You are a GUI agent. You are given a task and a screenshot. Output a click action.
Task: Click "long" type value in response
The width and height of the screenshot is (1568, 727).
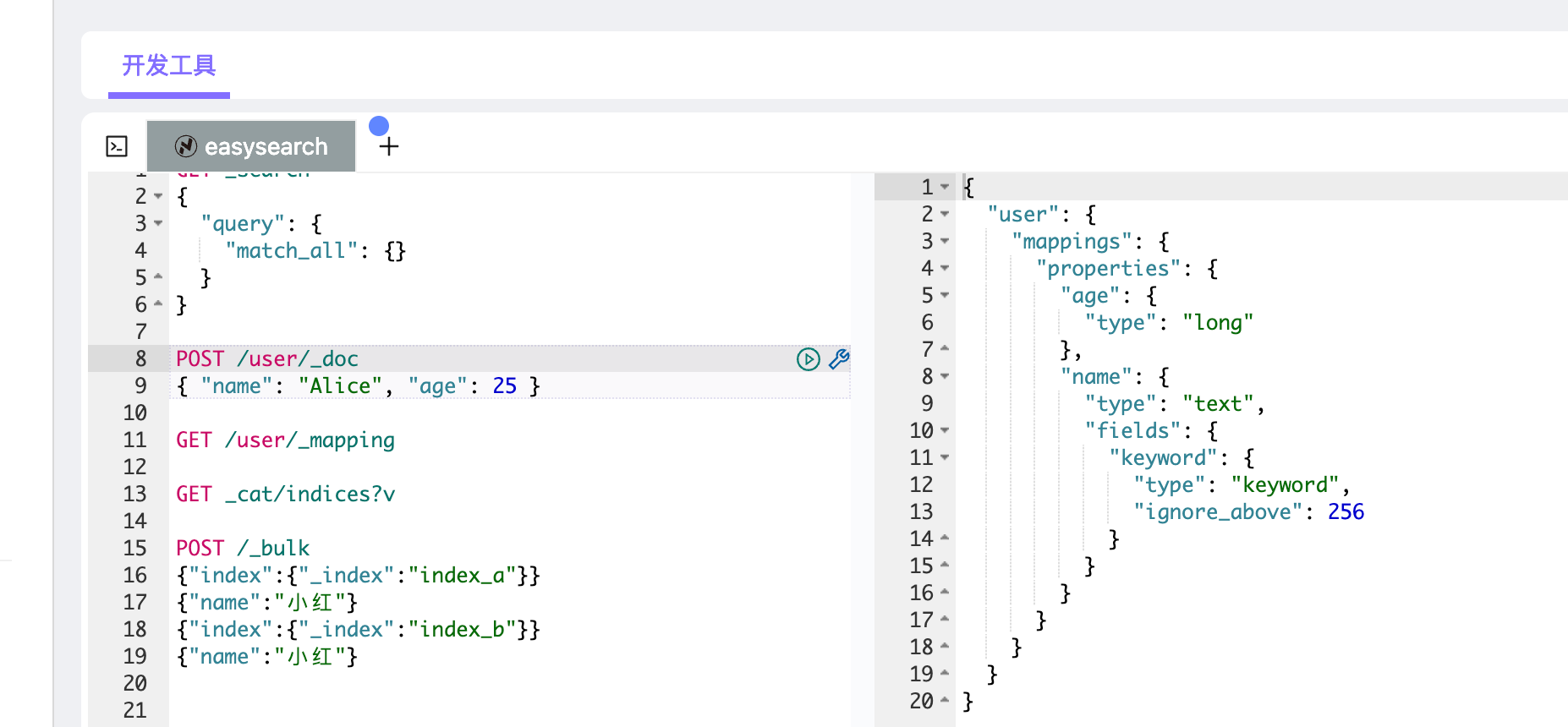(1218, 323)
